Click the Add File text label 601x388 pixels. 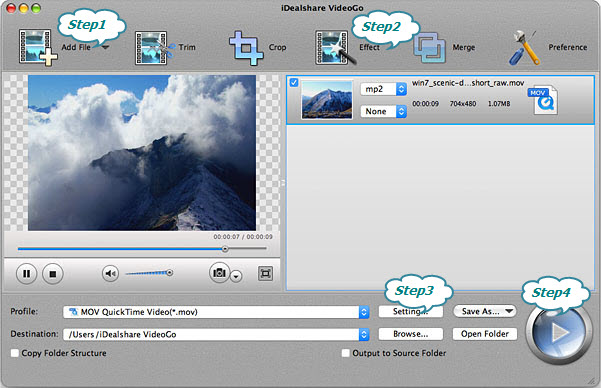pyautogui.click(x=76, y=47)
